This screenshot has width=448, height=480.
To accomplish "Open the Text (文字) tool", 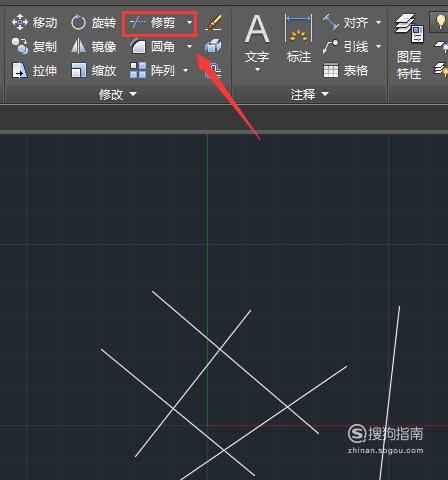I will coord(257,39).
